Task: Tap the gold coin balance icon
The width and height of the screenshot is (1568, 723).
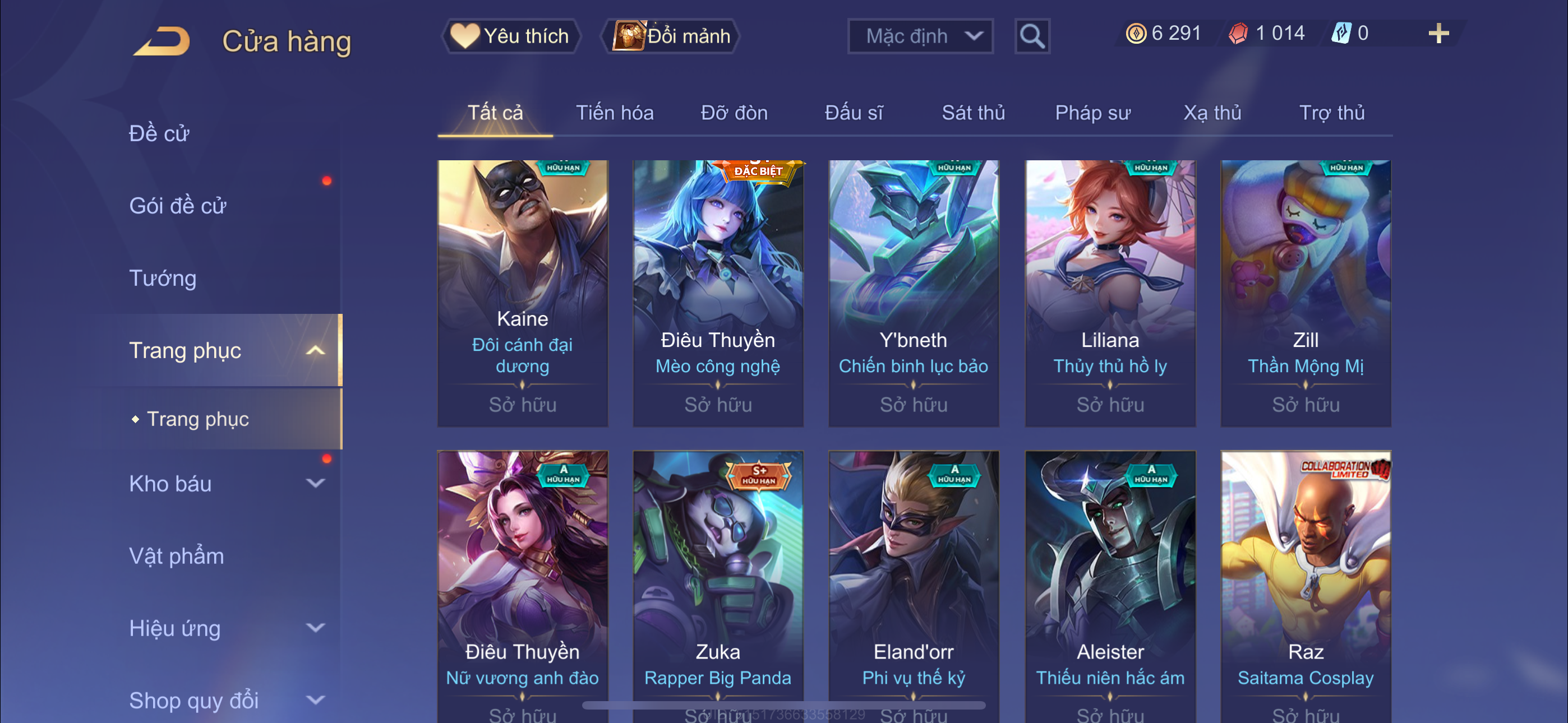Action: 1136,34
